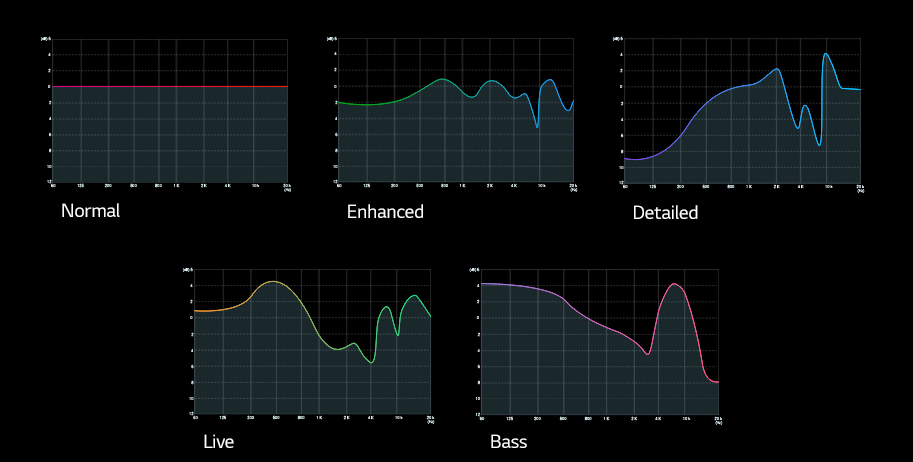Pick the Live sound mode label
The height and width of the screenshot is (462, 913).
coord(218,441)
